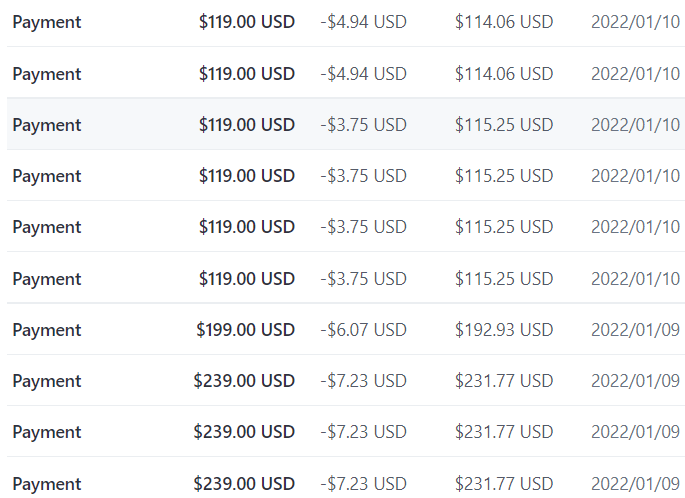Select the -$7.23 fee in bottom row

[363, 484]
